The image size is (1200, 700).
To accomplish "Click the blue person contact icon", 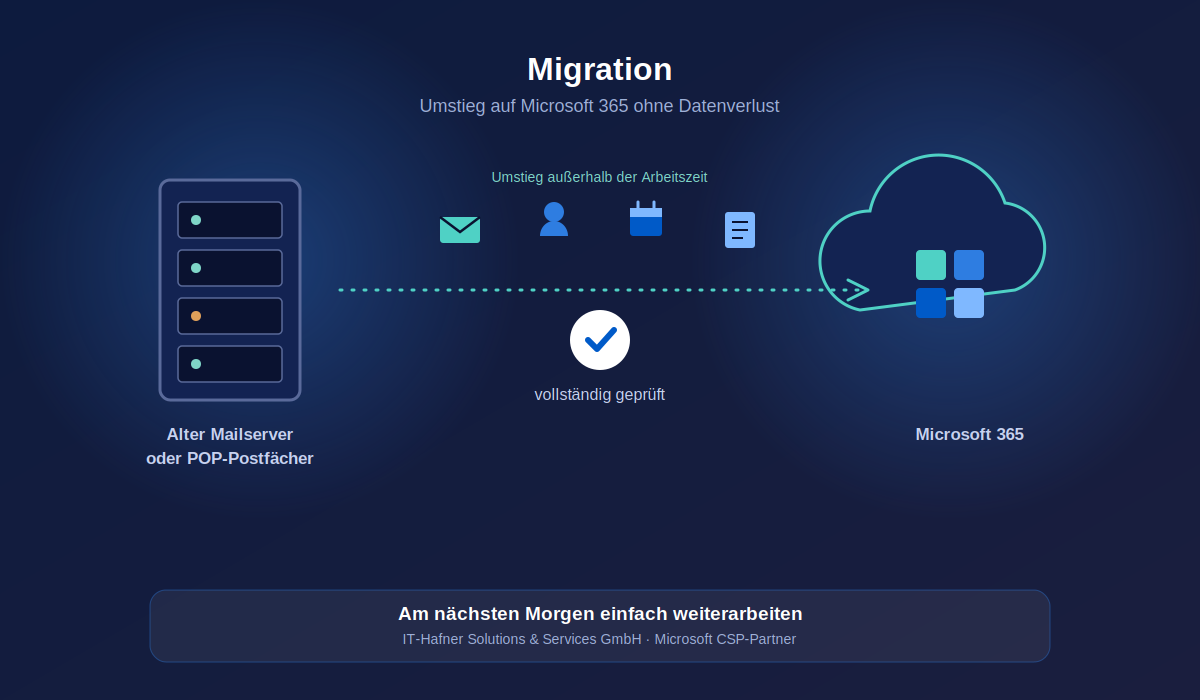I will (x=554, y=219).
